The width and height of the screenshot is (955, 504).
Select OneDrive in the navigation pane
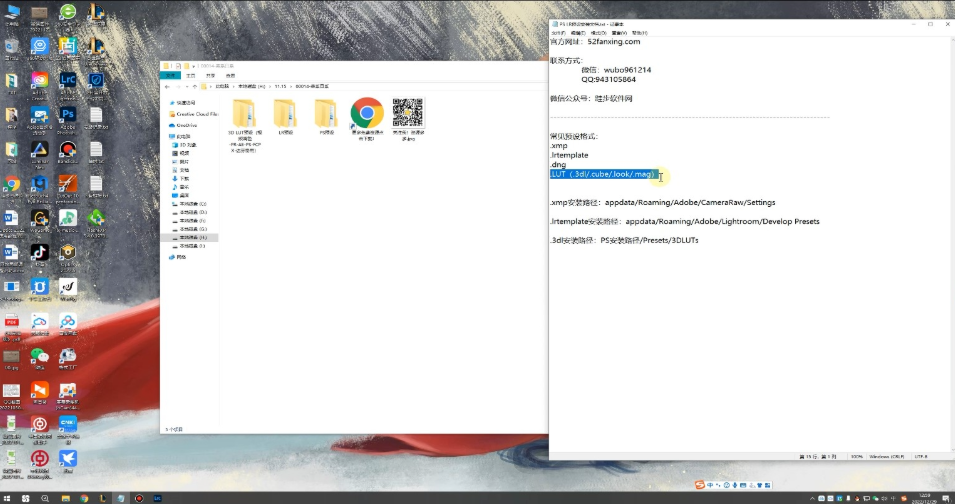(187, 125)
